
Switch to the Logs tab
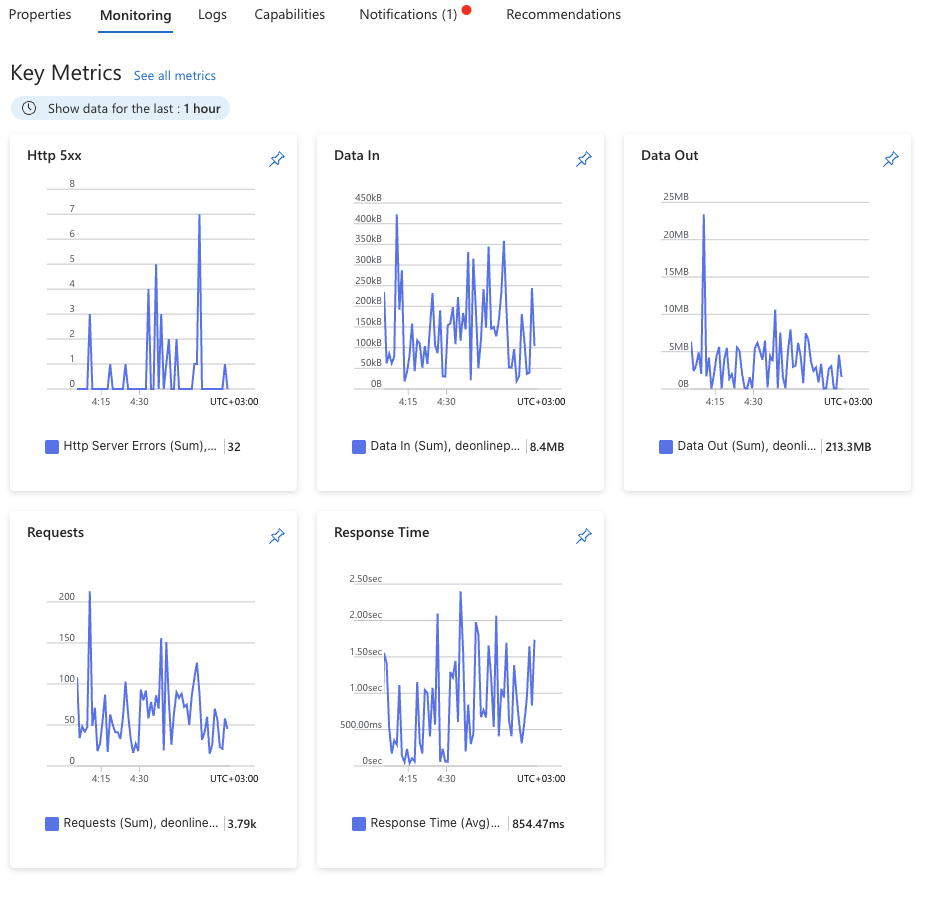[x=212, y=14]
